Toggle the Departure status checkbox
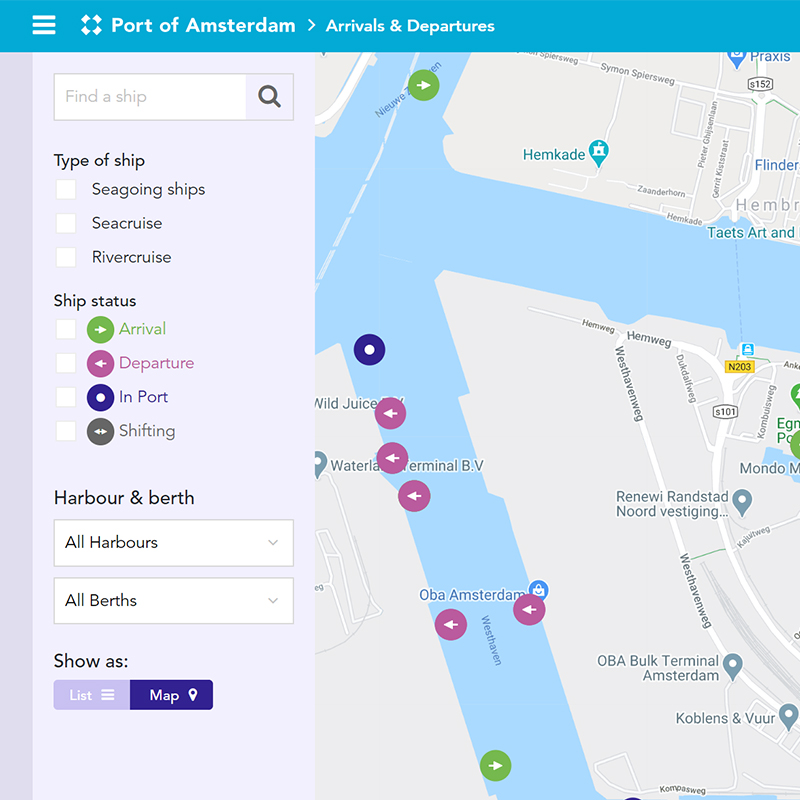 click(66, 363)
